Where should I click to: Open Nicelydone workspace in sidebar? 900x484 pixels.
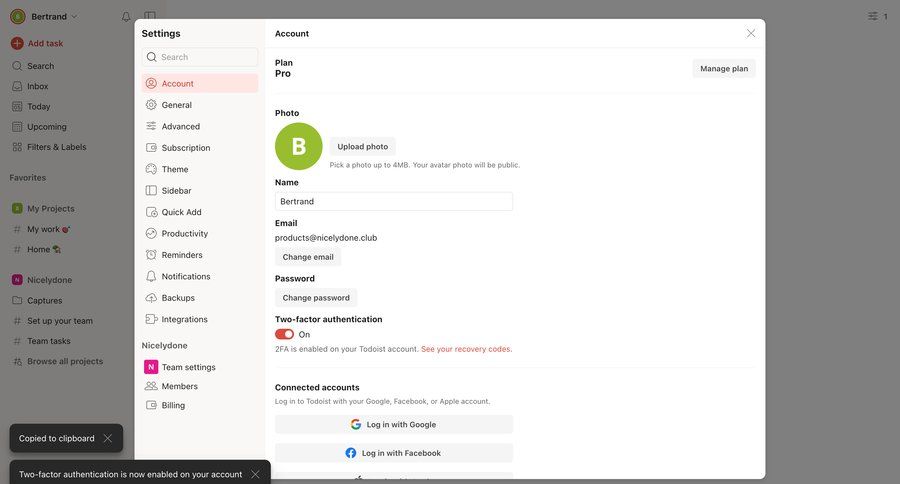(49, 280)
